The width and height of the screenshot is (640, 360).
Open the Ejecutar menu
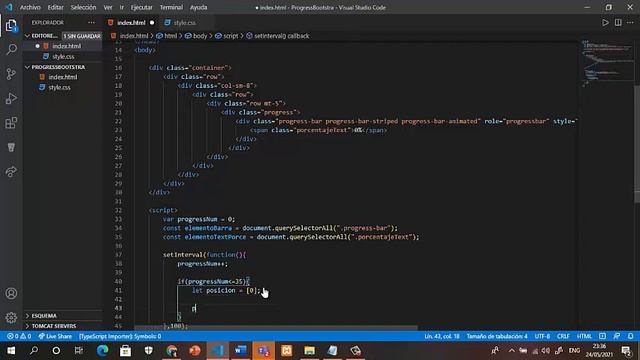click(x=141, y=7)
